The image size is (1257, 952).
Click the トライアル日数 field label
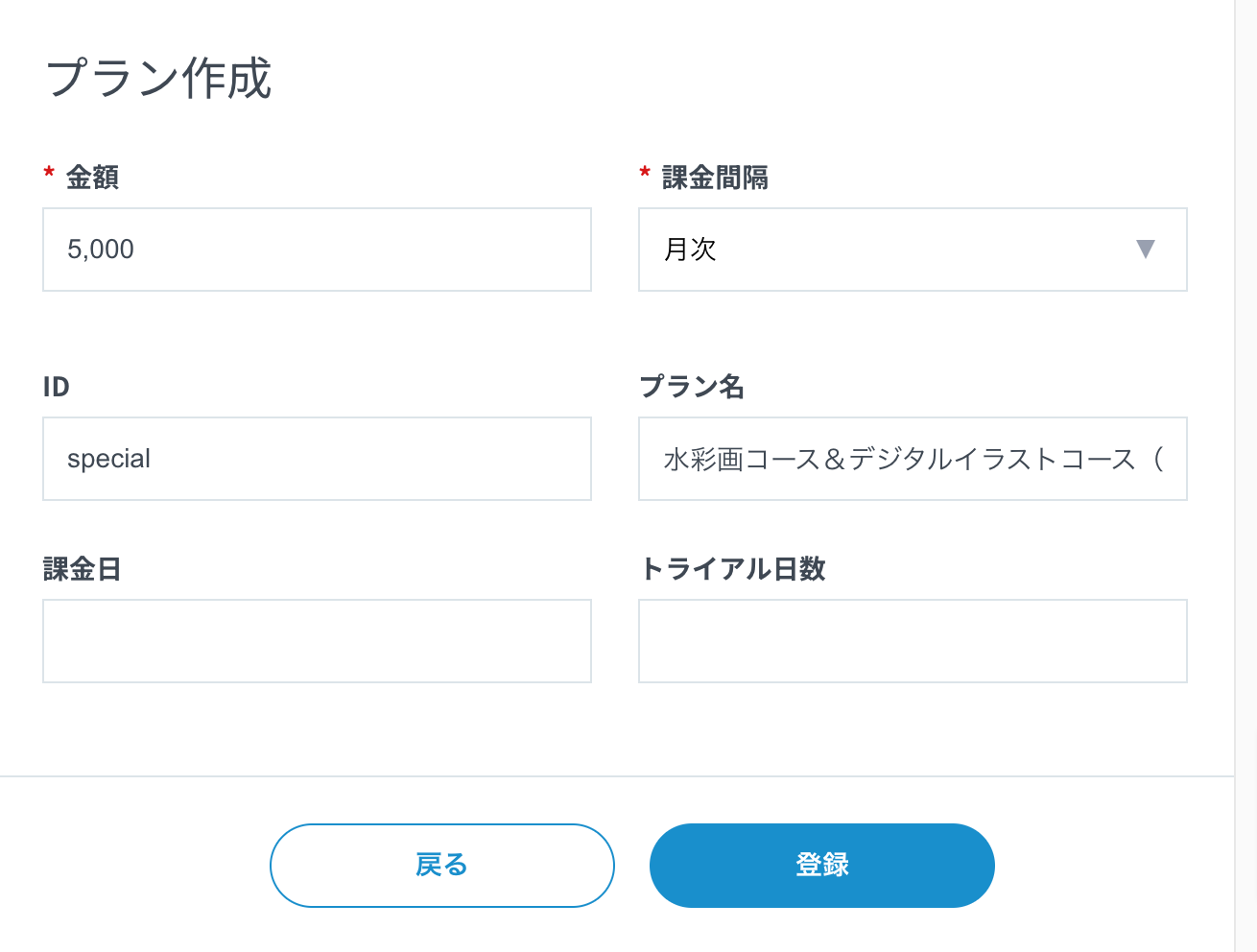[x=732, y=569]
